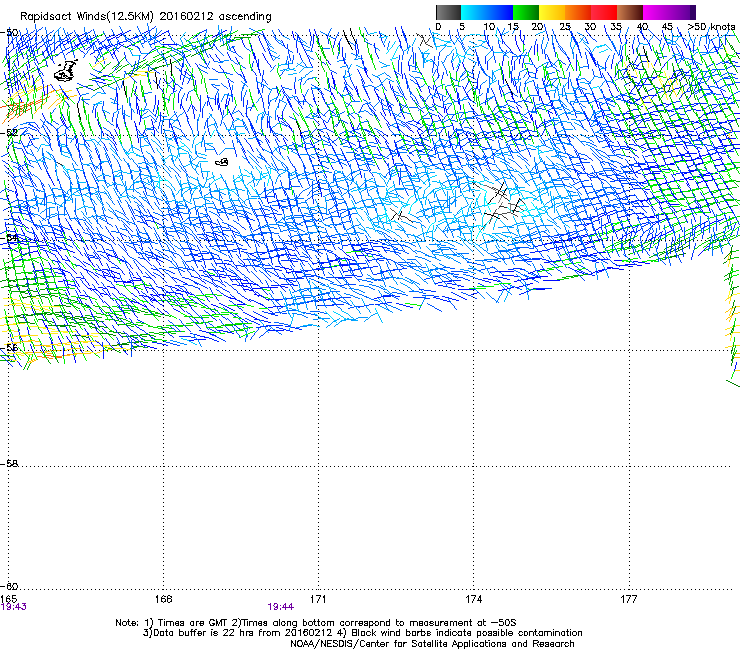Click the 165 longitude axis label

pyautogui.click(x=8, y=599)
